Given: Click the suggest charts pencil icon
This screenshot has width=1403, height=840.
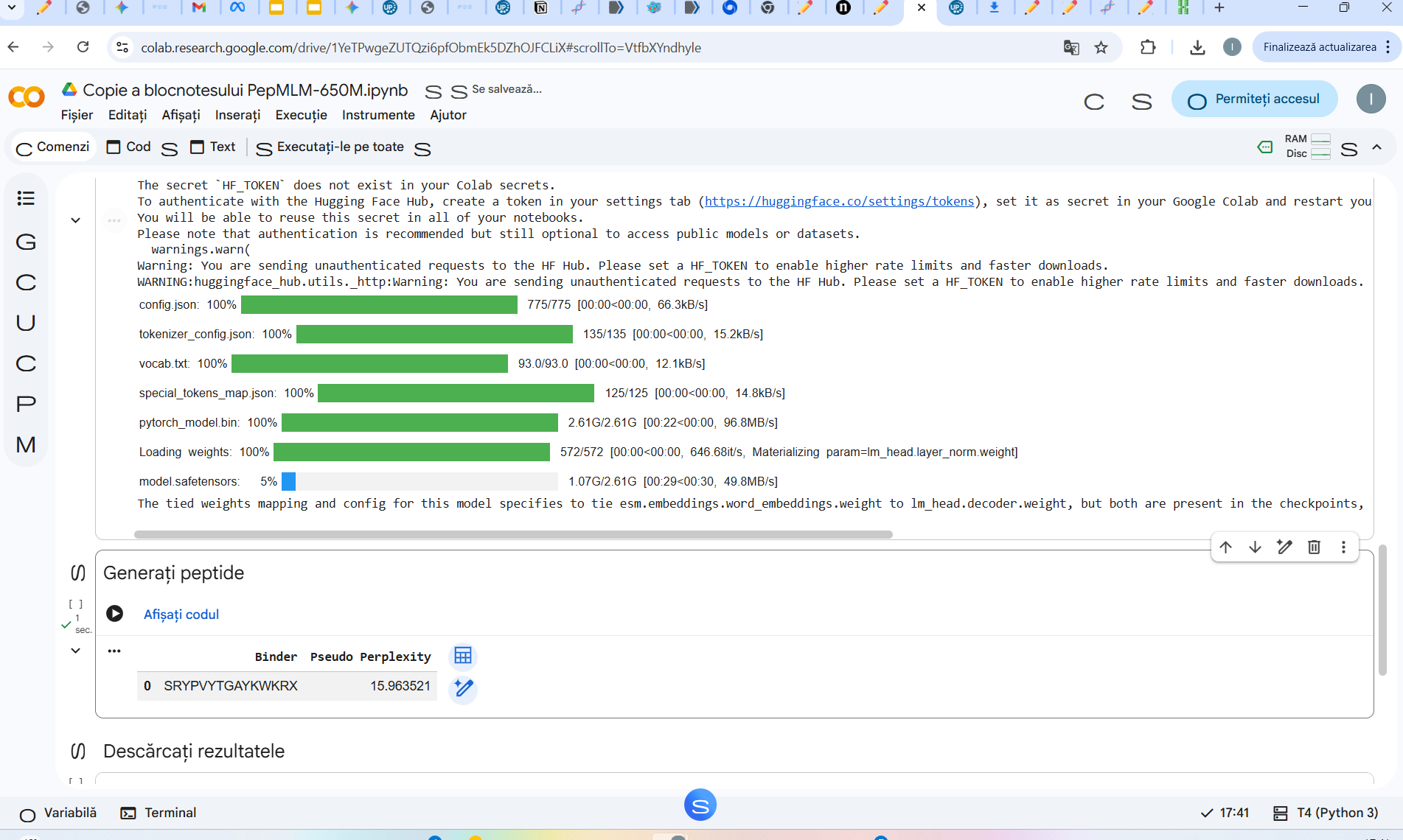Looking at the screenshot, I should (463, 689).
